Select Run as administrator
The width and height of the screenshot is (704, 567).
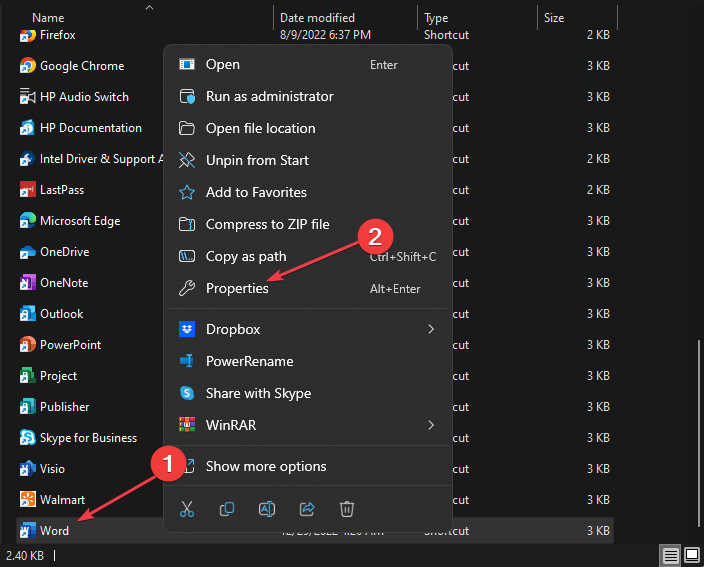(x=308, y=97)
